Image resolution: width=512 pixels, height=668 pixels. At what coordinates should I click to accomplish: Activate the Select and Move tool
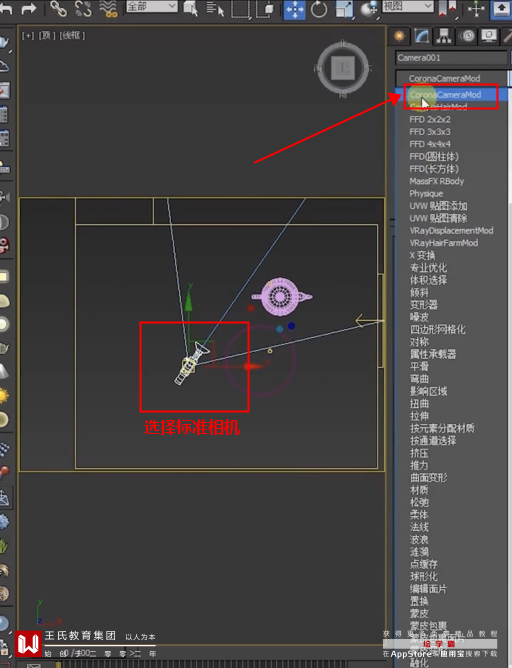point(296,10)
